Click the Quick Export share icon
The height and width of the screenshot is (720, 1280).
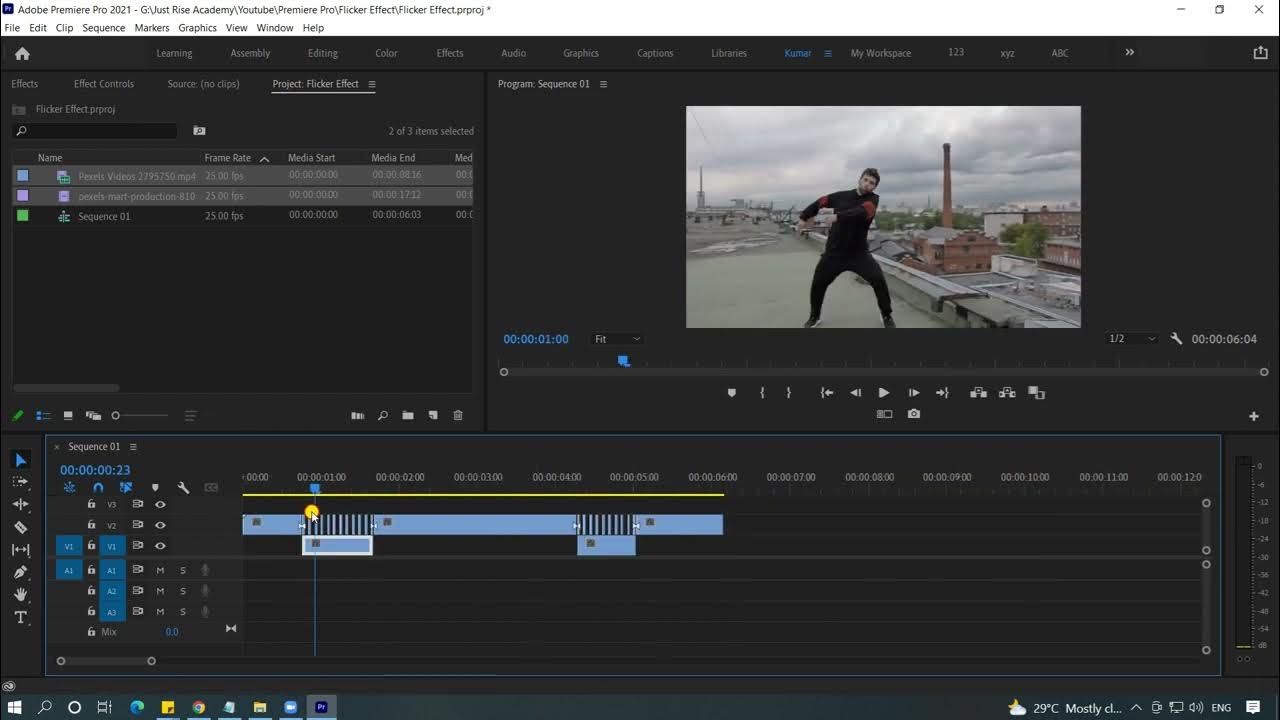coord(1260,53)
